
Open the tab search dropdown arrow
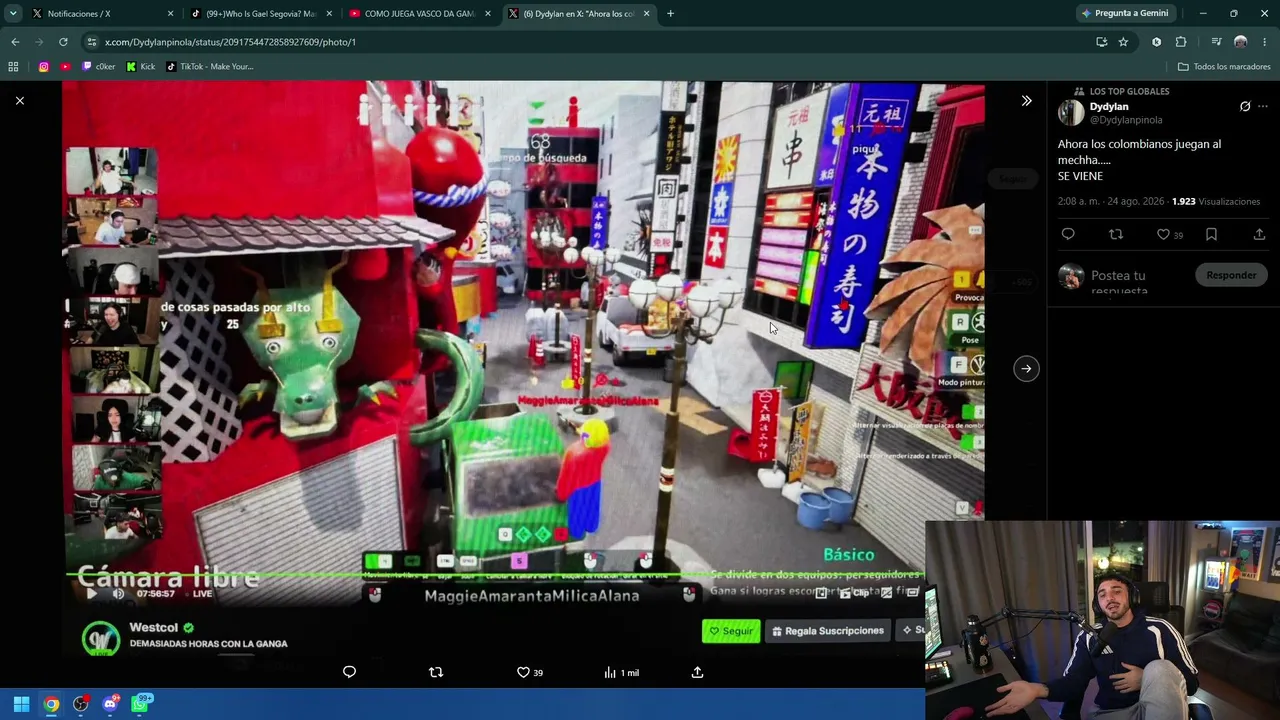13,14
